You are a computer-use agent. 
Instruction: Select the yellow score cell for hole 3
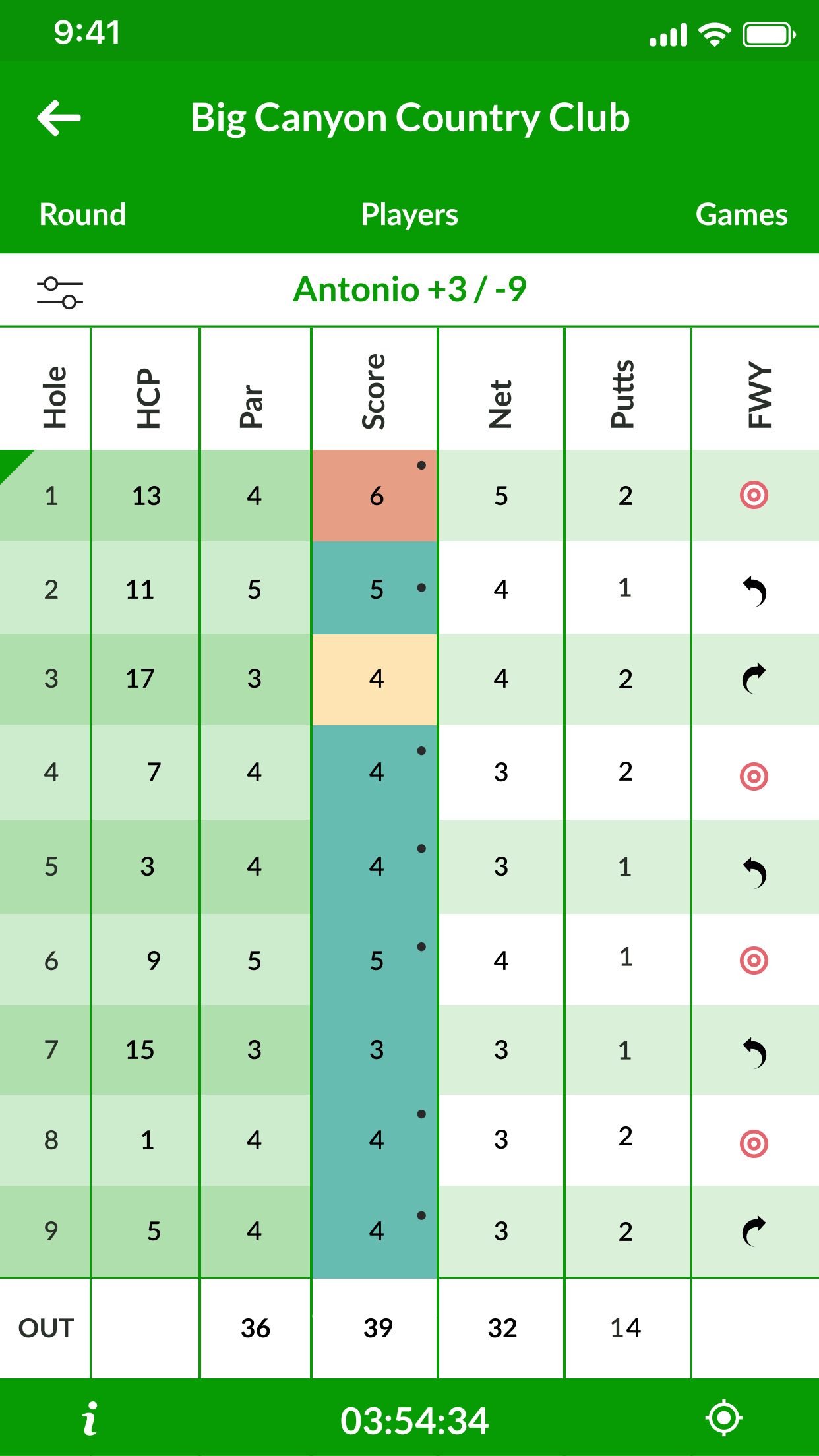375,680
